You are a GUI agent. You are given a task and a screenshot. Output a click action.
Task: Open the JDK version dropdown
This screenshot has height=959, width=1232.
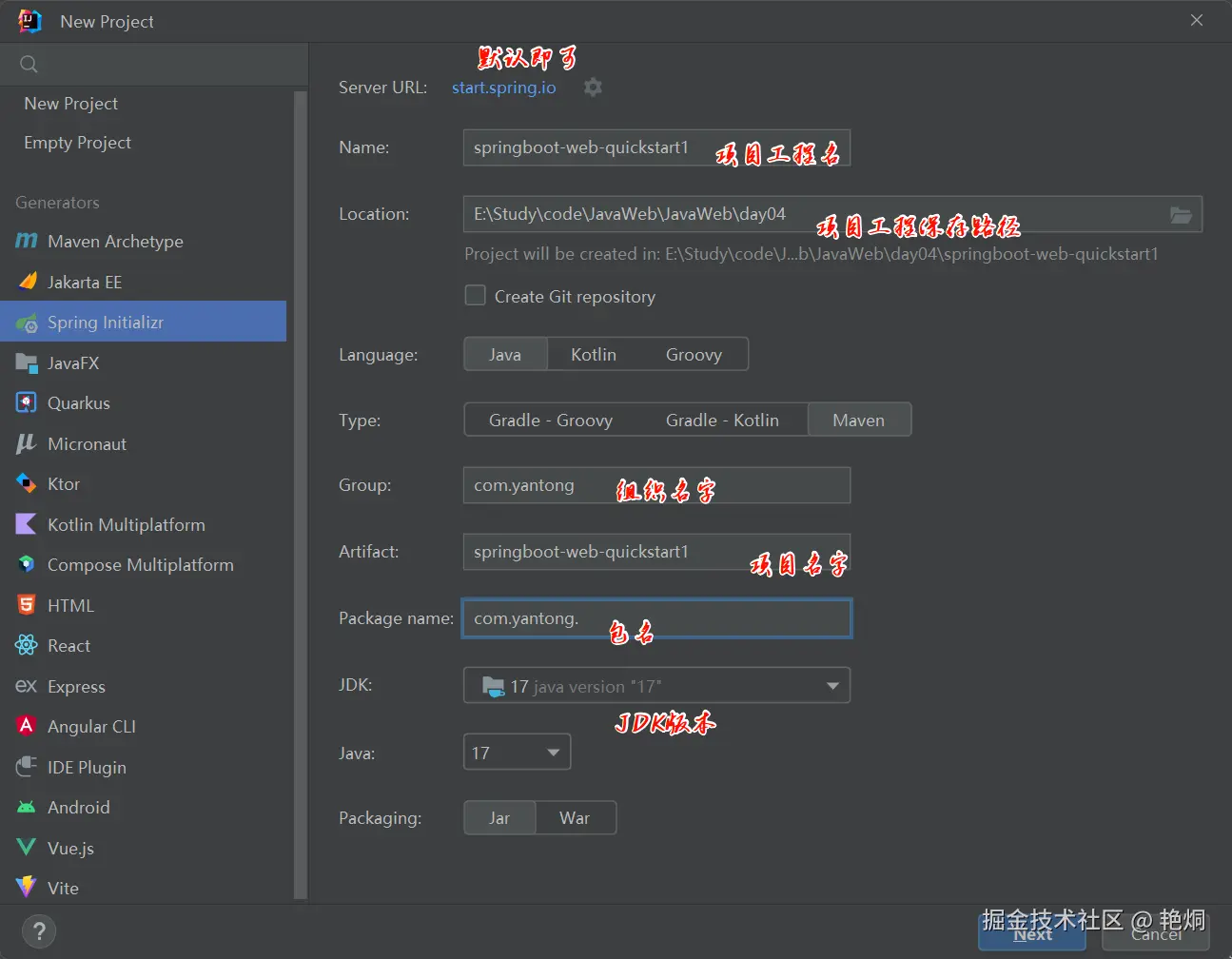656,686
